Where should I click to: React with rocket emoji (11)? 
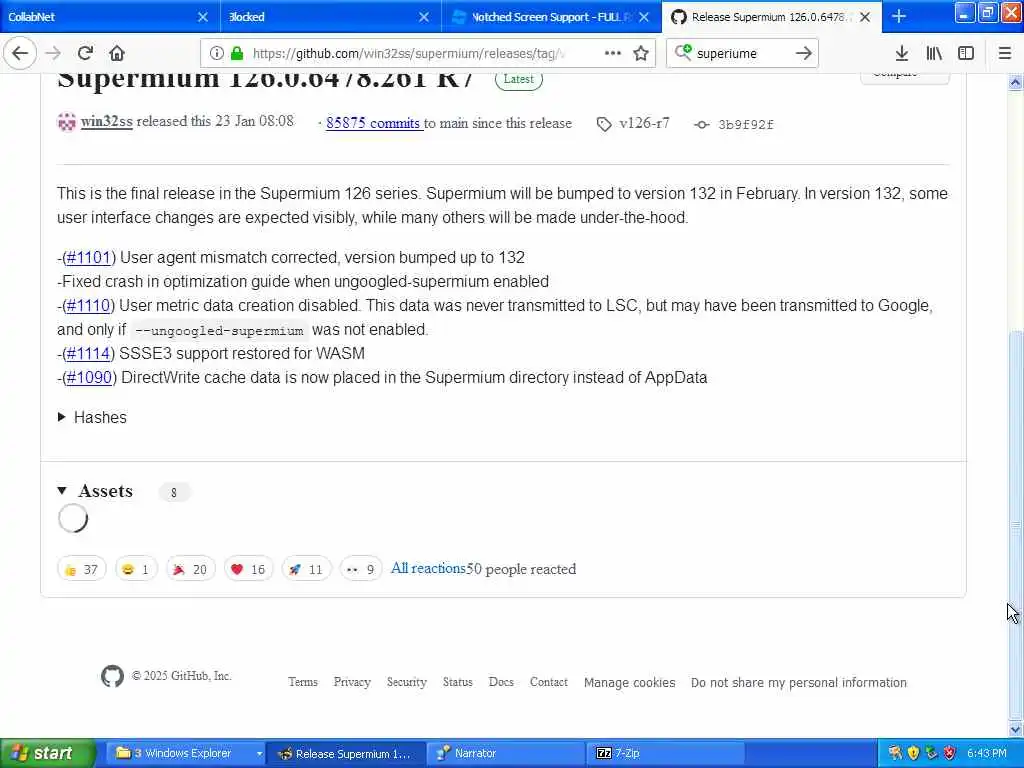pyautogui.click(x=306, y=569)
